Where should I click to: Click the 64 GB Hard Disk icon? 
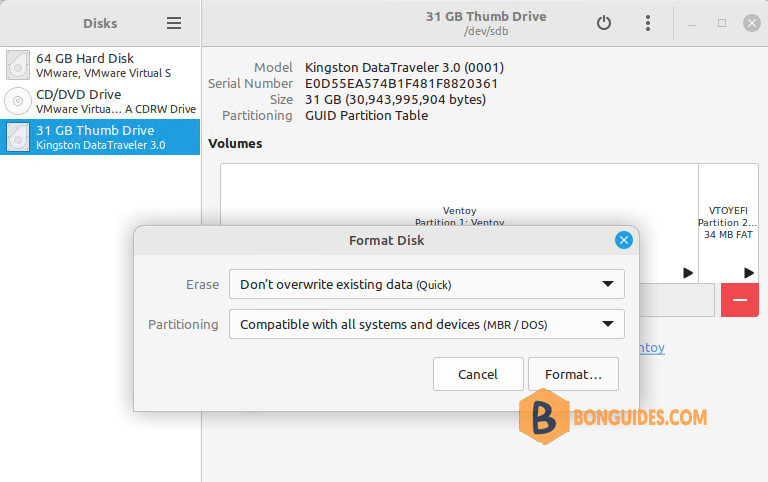18,65
